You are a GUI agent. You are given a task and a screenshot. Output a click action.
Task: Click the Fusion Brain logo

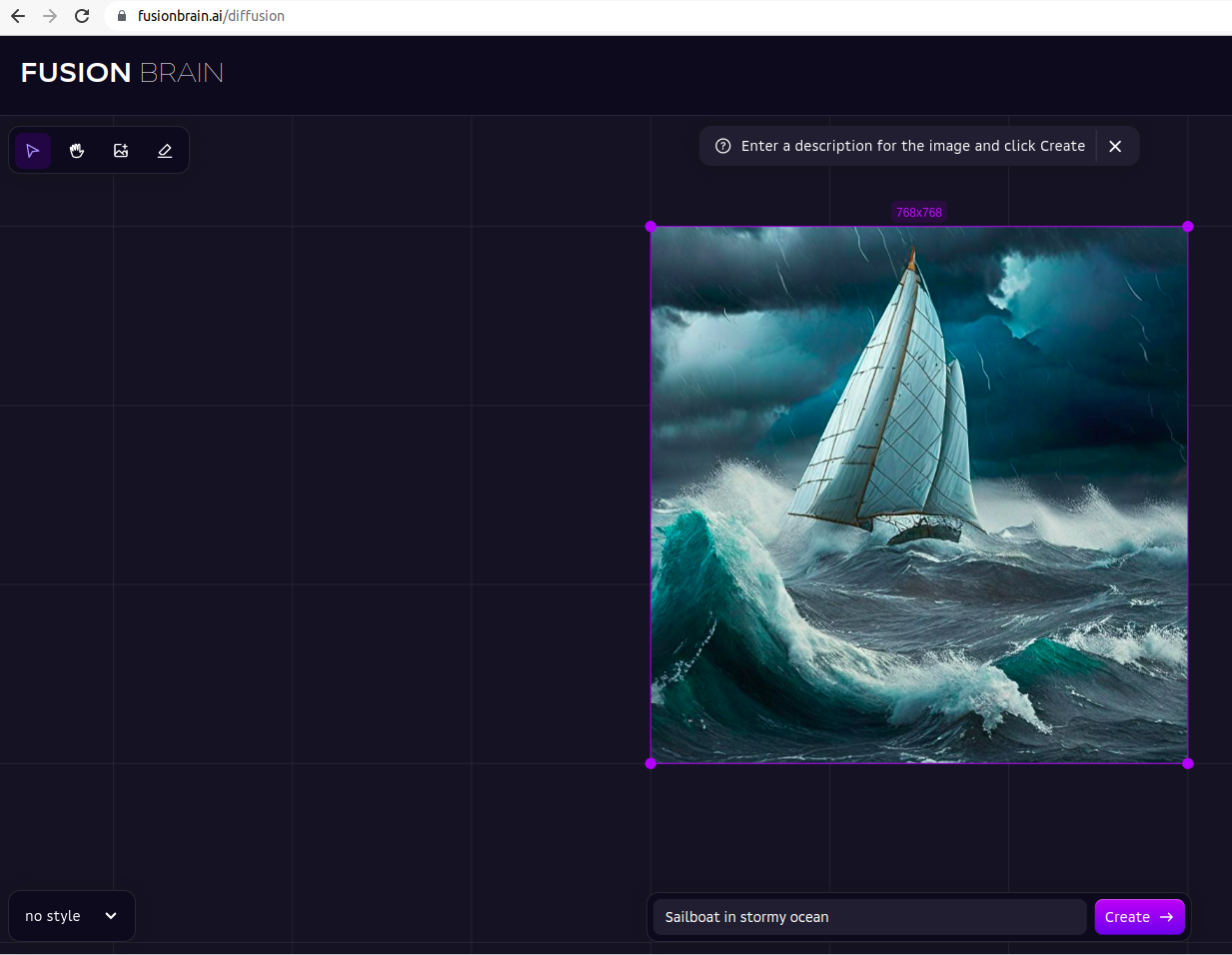(x=122, y=73)
